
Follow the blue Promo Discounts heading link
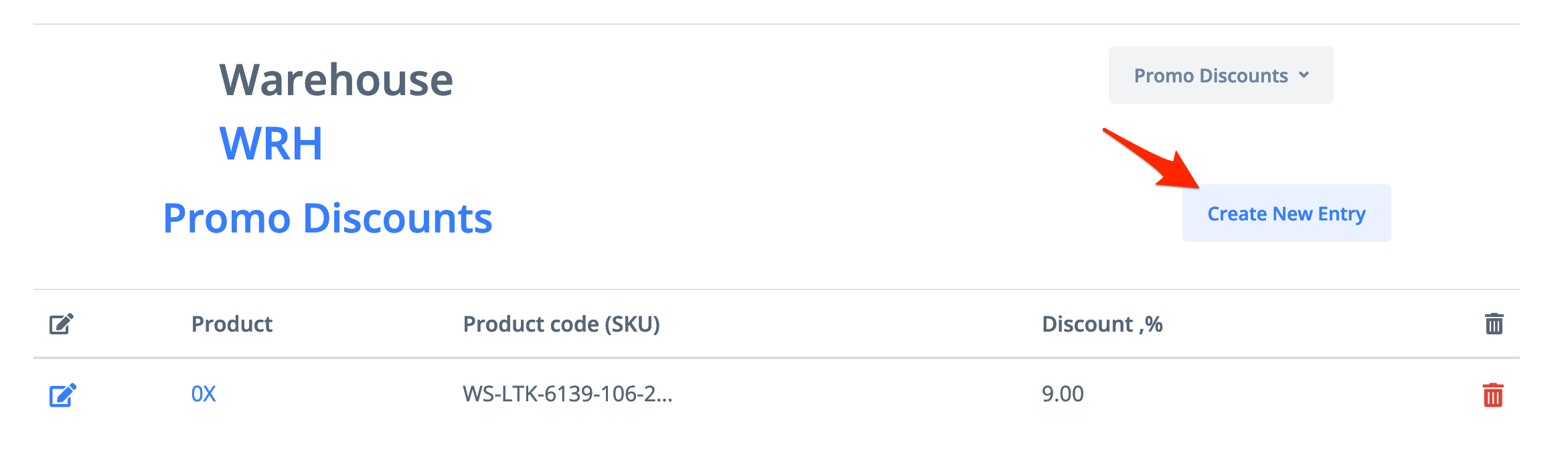click(x=327, y=218)
